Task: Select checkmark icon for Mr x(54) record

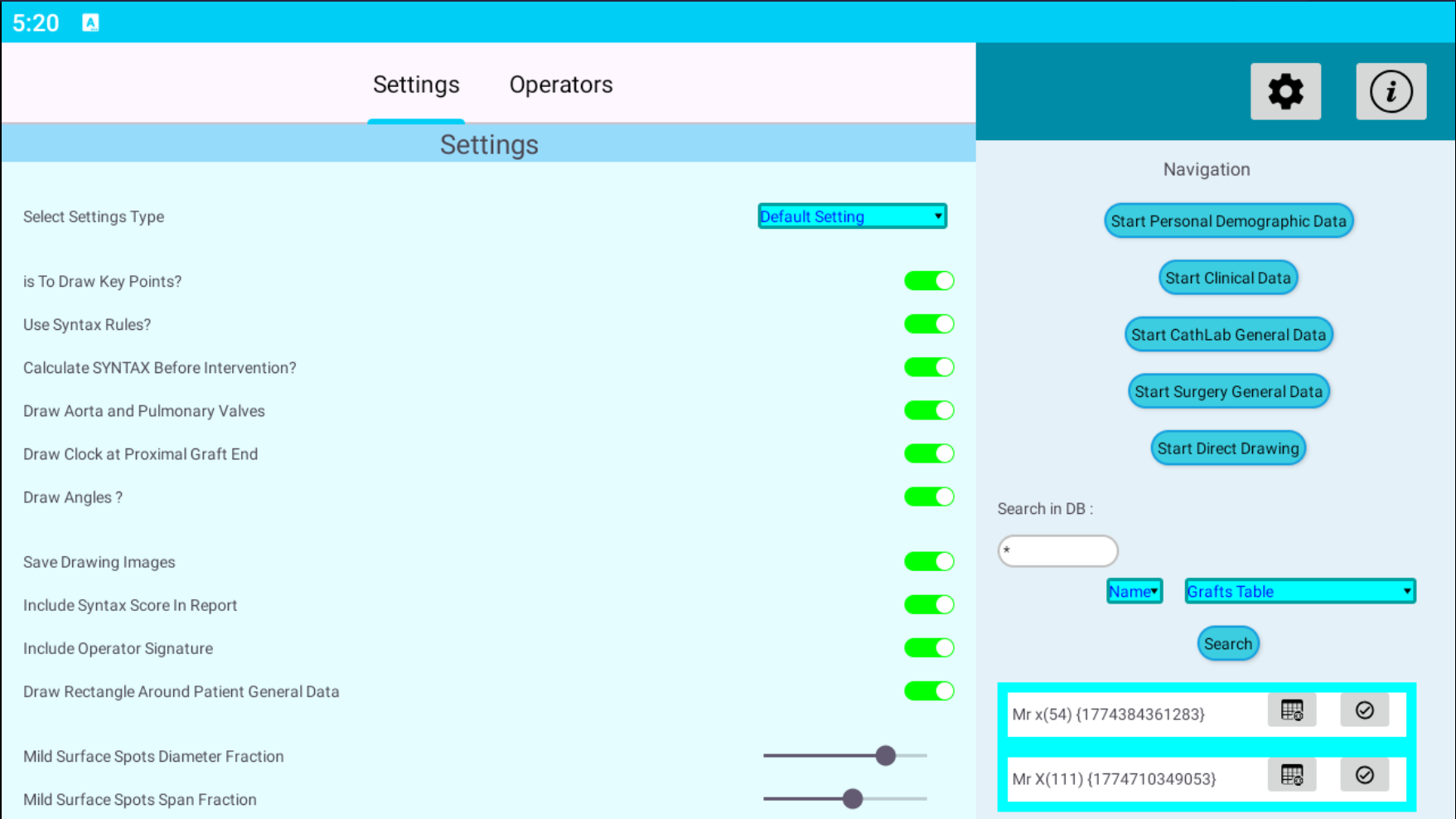Action: pyautogui.click(x=1364, y=710)
